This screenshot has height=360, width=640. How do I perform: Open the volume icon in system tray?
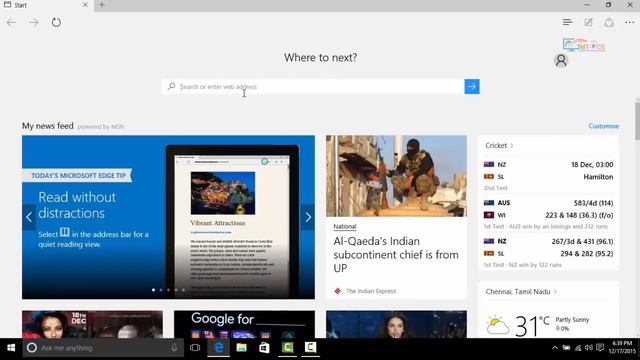pos(588,348)
